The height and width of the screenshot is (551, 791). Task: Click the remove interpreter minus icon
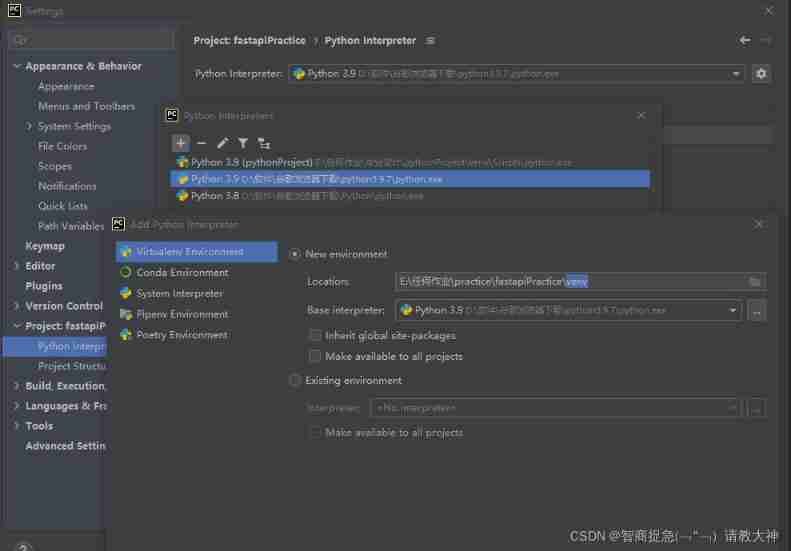201,143
